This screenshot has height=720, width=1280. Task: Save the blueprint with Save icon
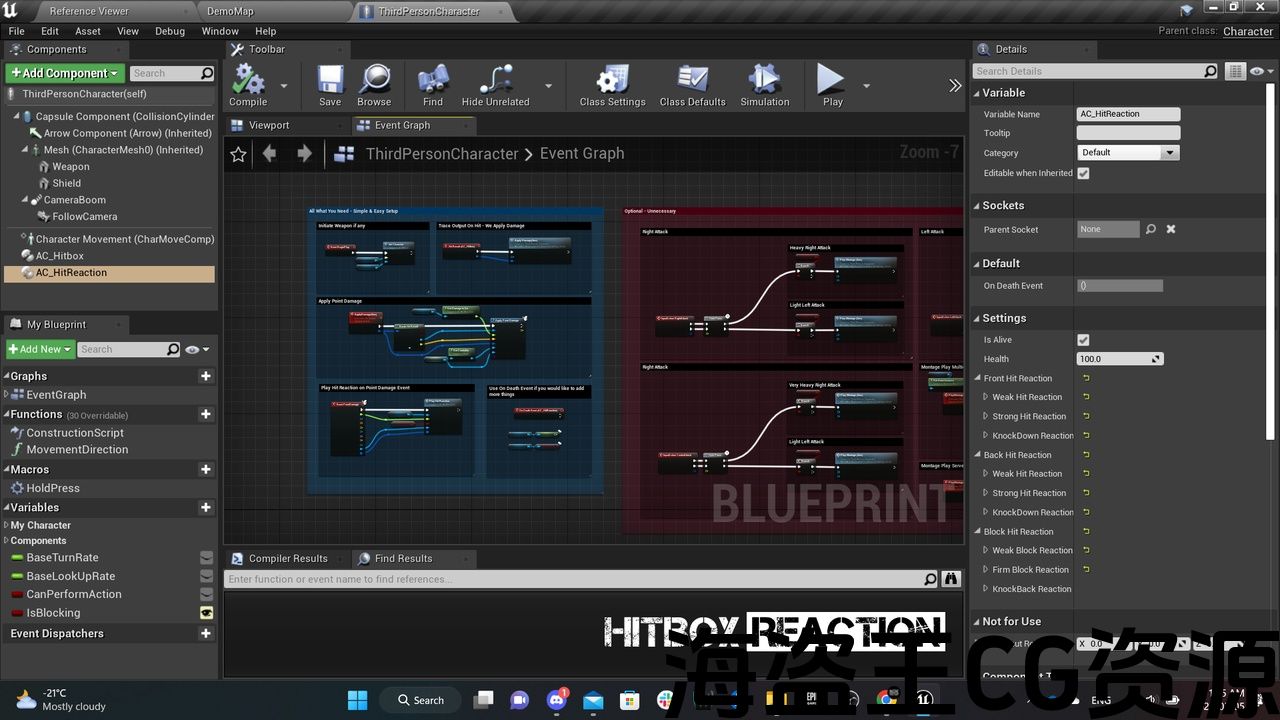(x=330, y=84)
